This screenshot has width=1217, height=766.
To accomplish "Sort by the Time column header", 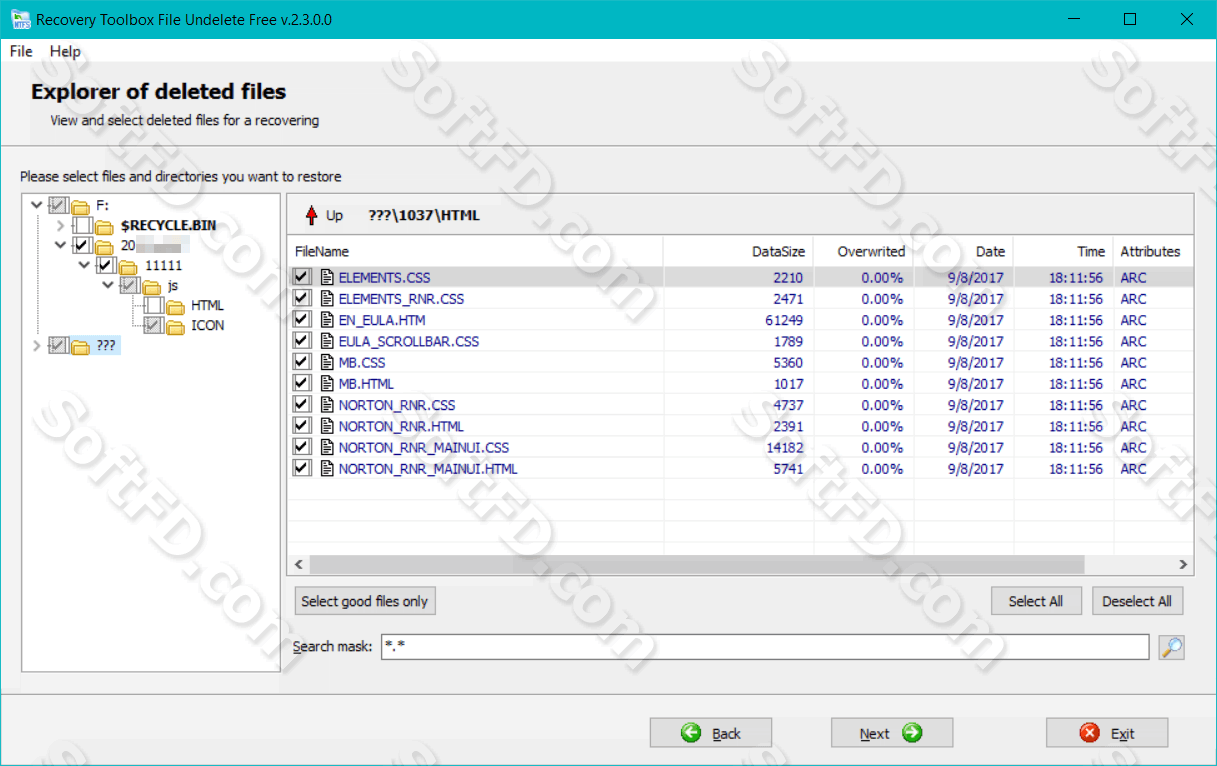I will pos(1063,251).
